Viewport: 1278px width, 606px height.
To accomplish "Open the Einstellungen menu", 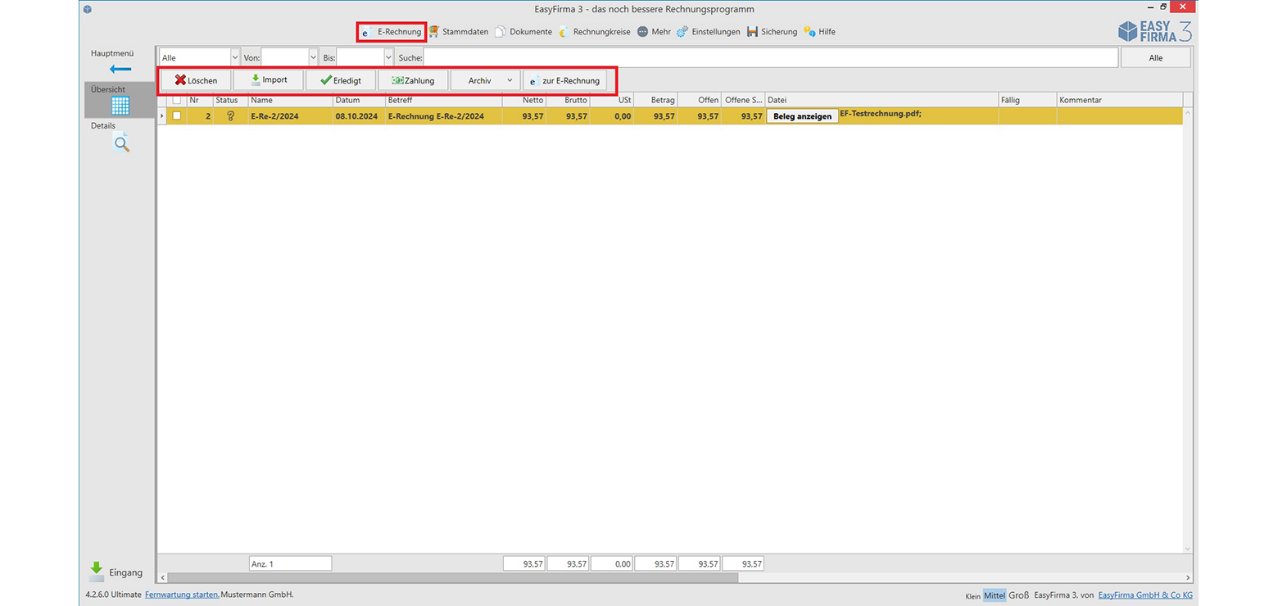I will click(708, 32).
